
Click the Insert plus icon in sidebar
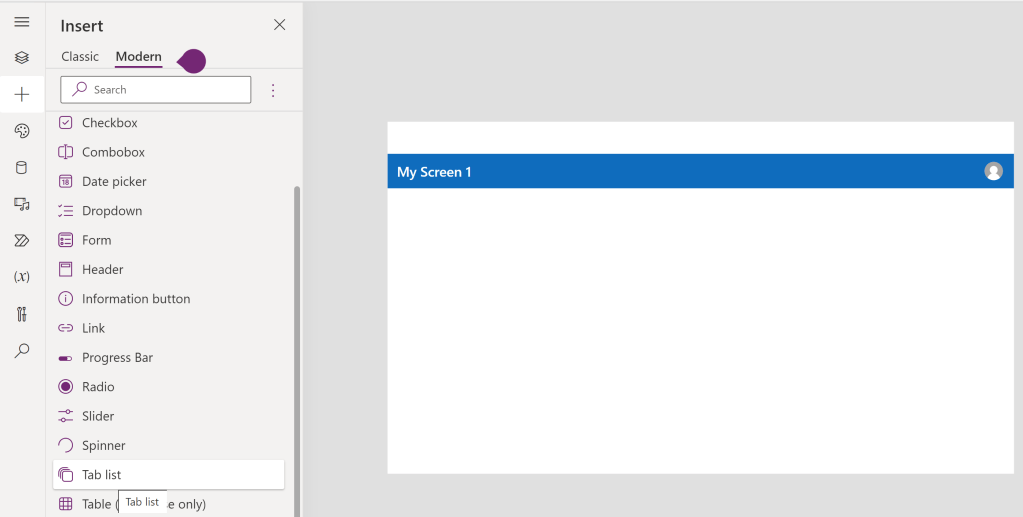point(22,95)
